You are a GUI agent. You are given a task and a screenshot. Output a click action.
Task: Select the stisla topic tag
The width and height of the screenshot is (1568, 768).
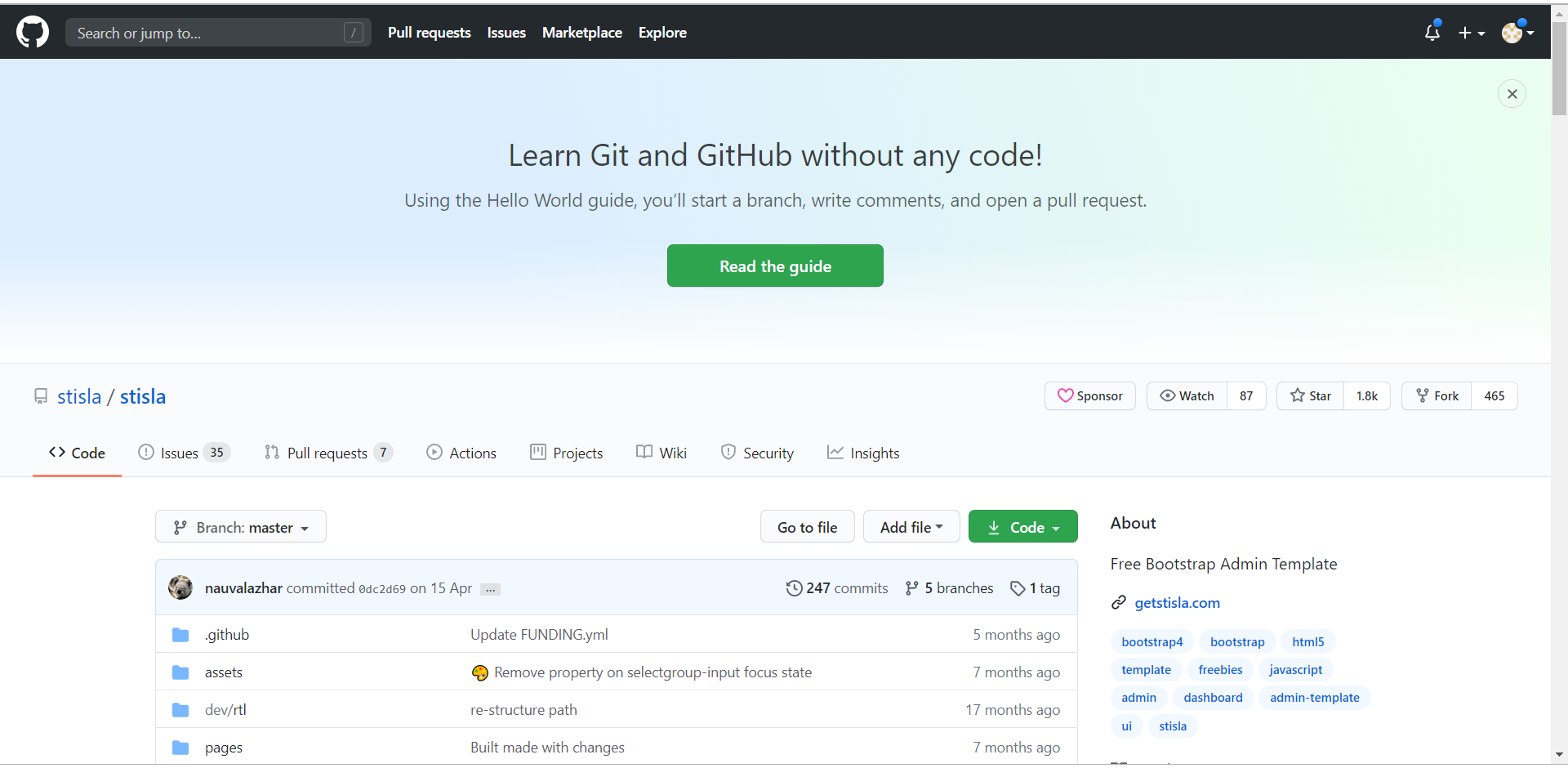(1173, 726)
